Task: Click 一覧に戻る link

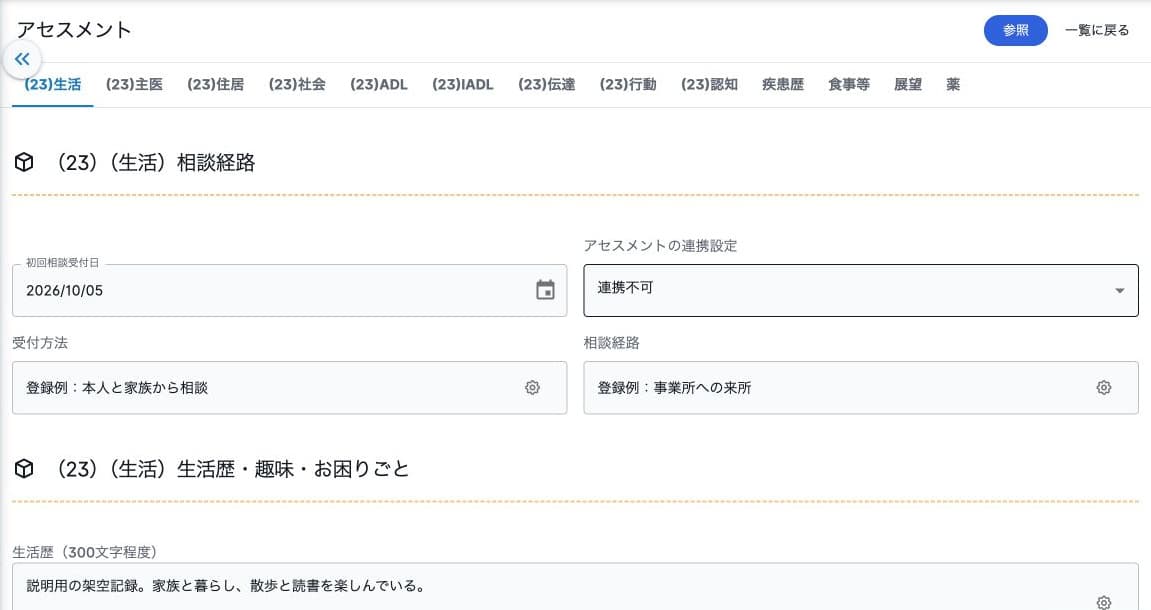Action: coord(1097,30)
